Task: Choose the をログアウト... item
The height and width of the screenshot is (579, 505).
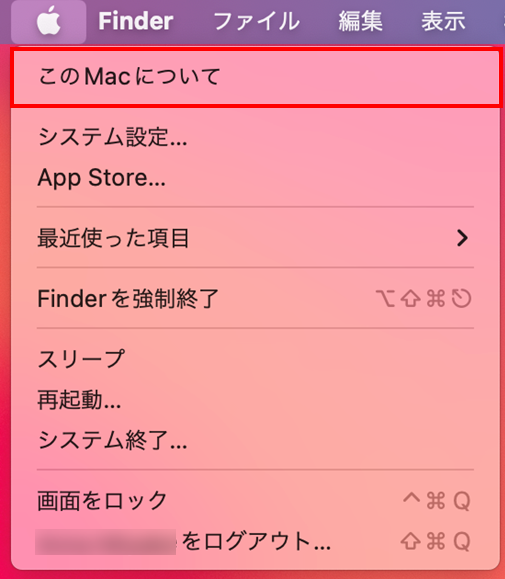Action: pyautogui.click(x=255, y=542)
